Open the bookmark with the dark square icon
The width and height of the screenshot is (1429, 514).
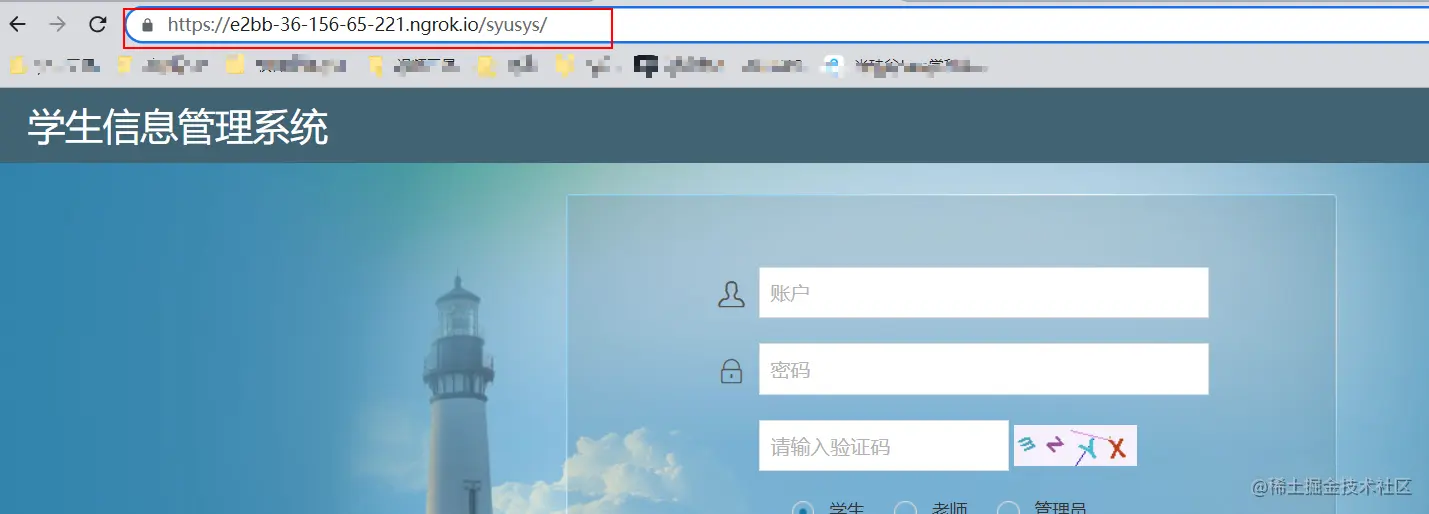pyautogui.click(x=680, y=66)
